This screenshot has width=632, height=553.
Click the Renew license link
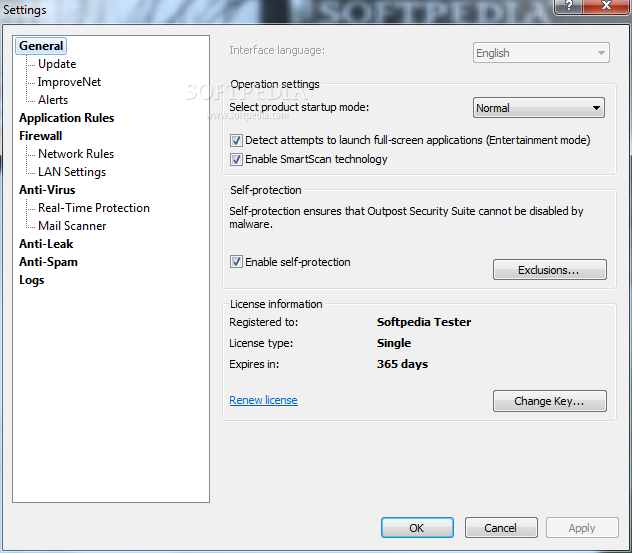264,400
